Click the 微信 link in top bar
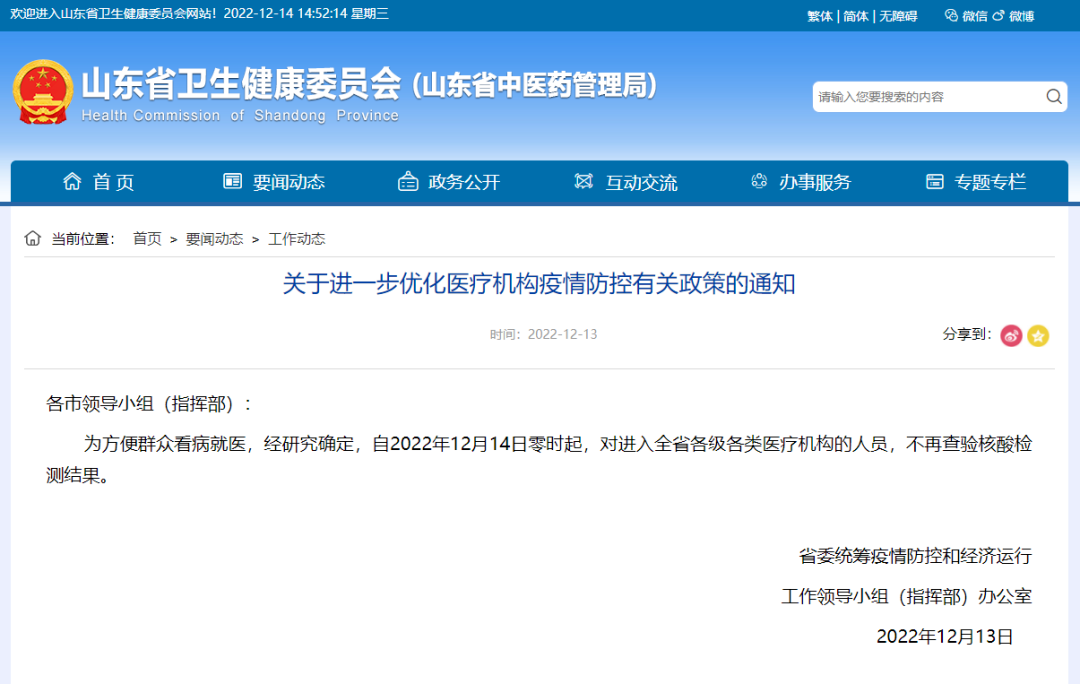 point(975,16)
